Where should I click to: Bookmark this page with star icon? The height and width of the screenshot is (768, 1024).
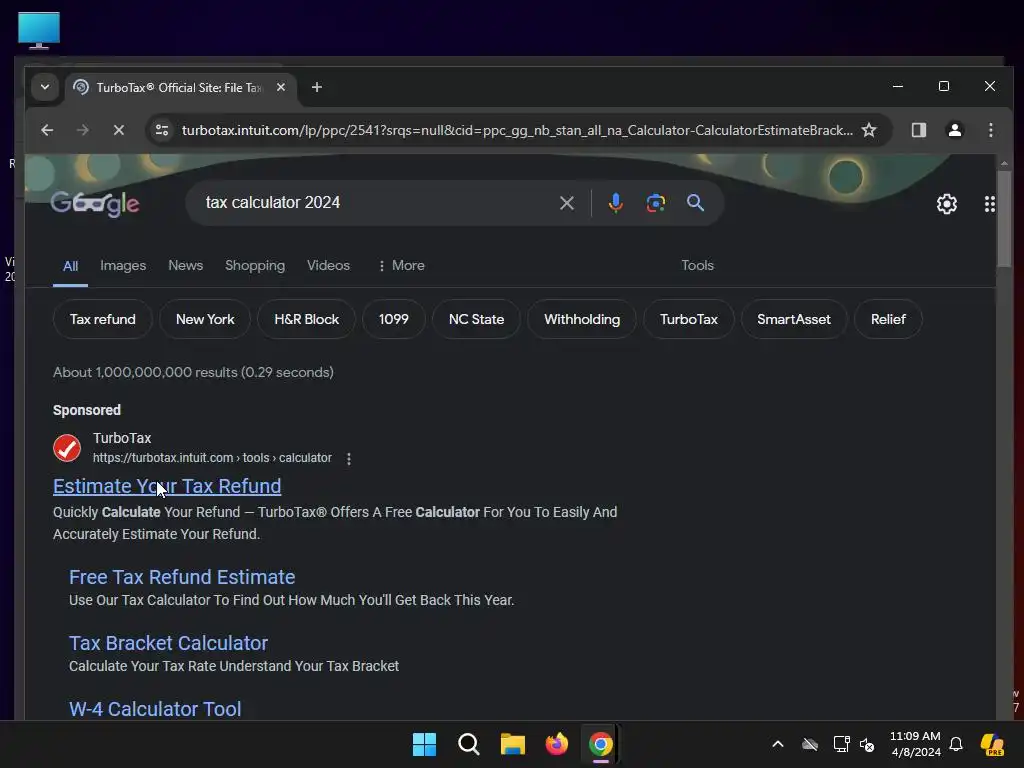(x=869, y=130)
